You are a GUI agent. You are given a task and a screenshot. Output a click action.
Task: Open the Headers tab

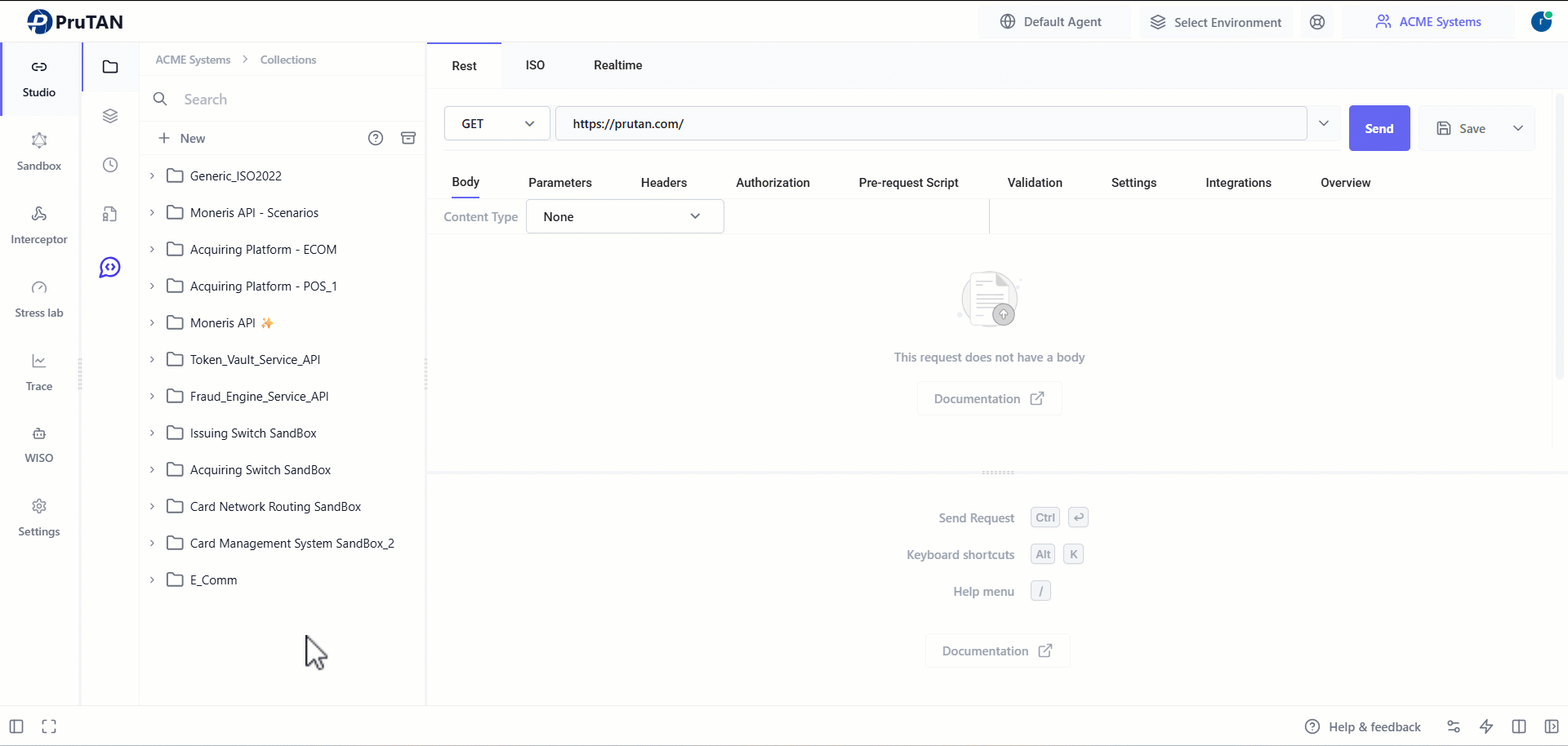click(x=664, y=183)
